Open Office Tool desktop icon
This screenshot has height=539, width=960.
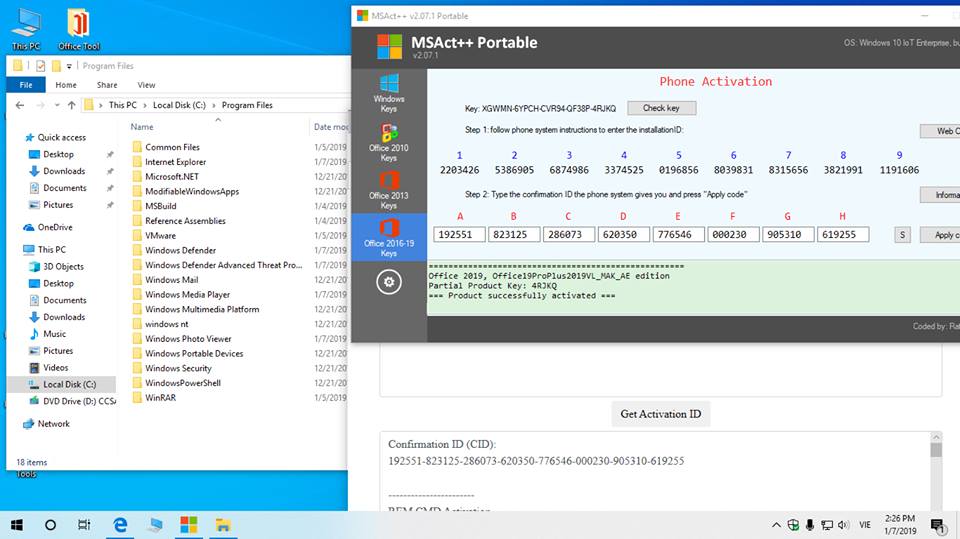(78, 29)
